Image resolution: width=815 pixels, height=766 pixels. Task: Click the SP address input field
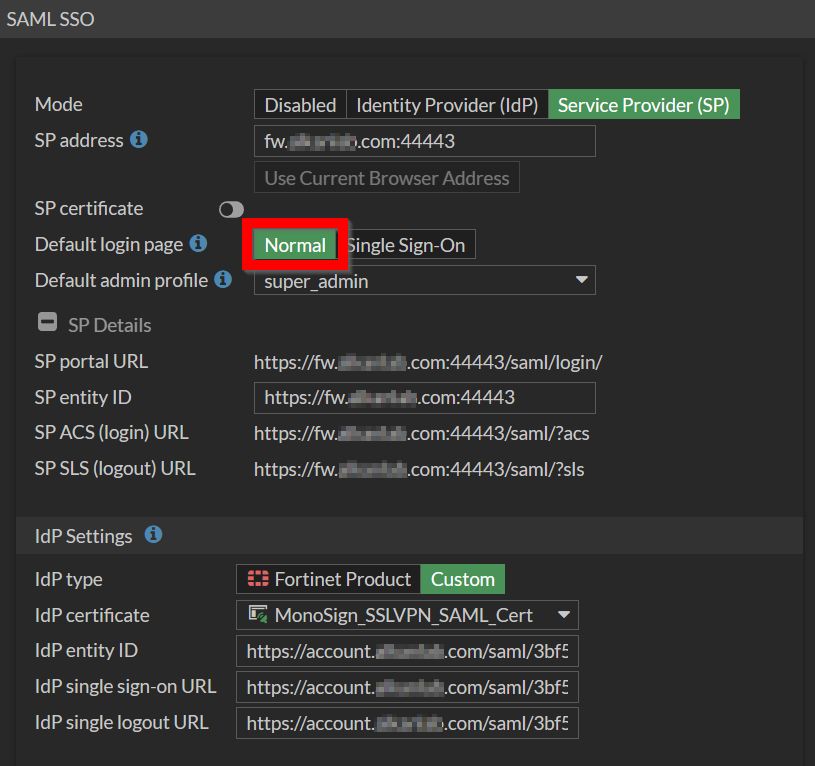coord(424,141)
